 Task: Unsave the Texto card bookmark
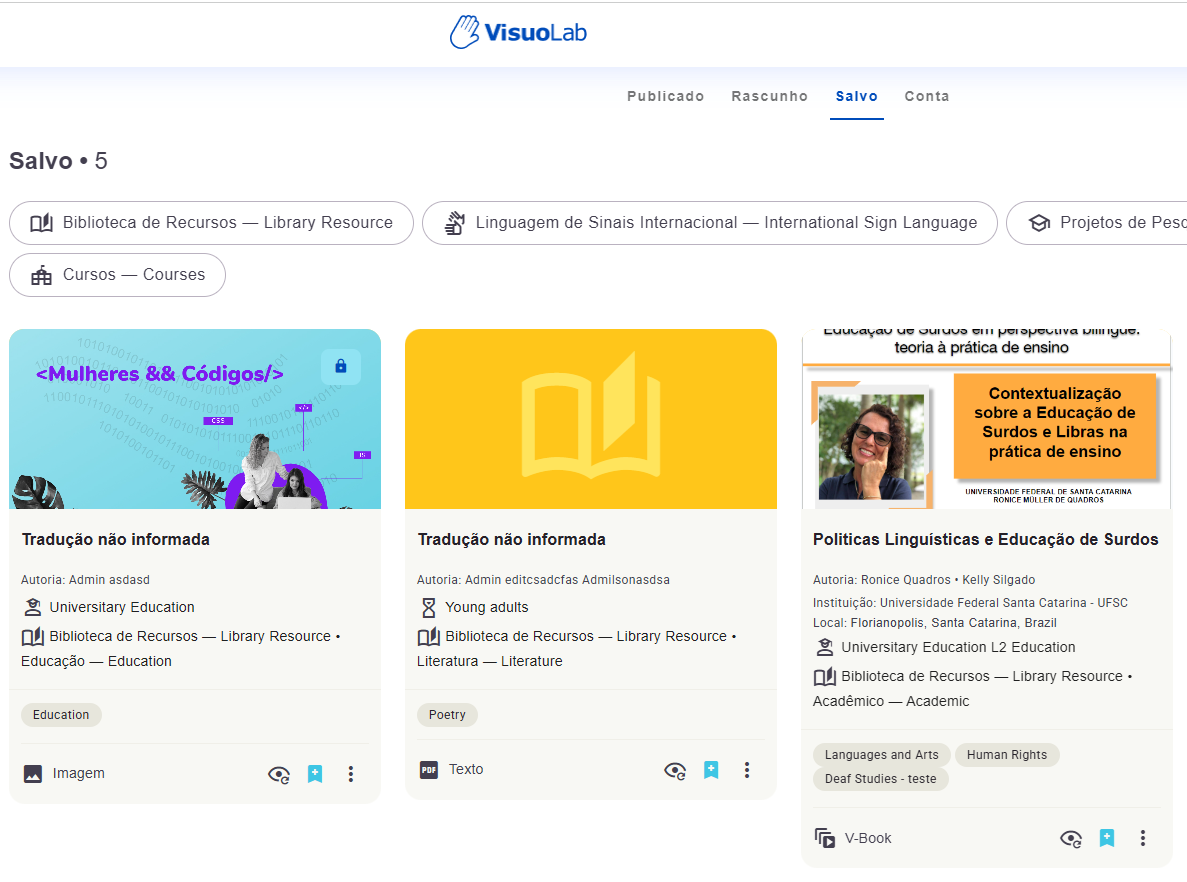(711, 770)
